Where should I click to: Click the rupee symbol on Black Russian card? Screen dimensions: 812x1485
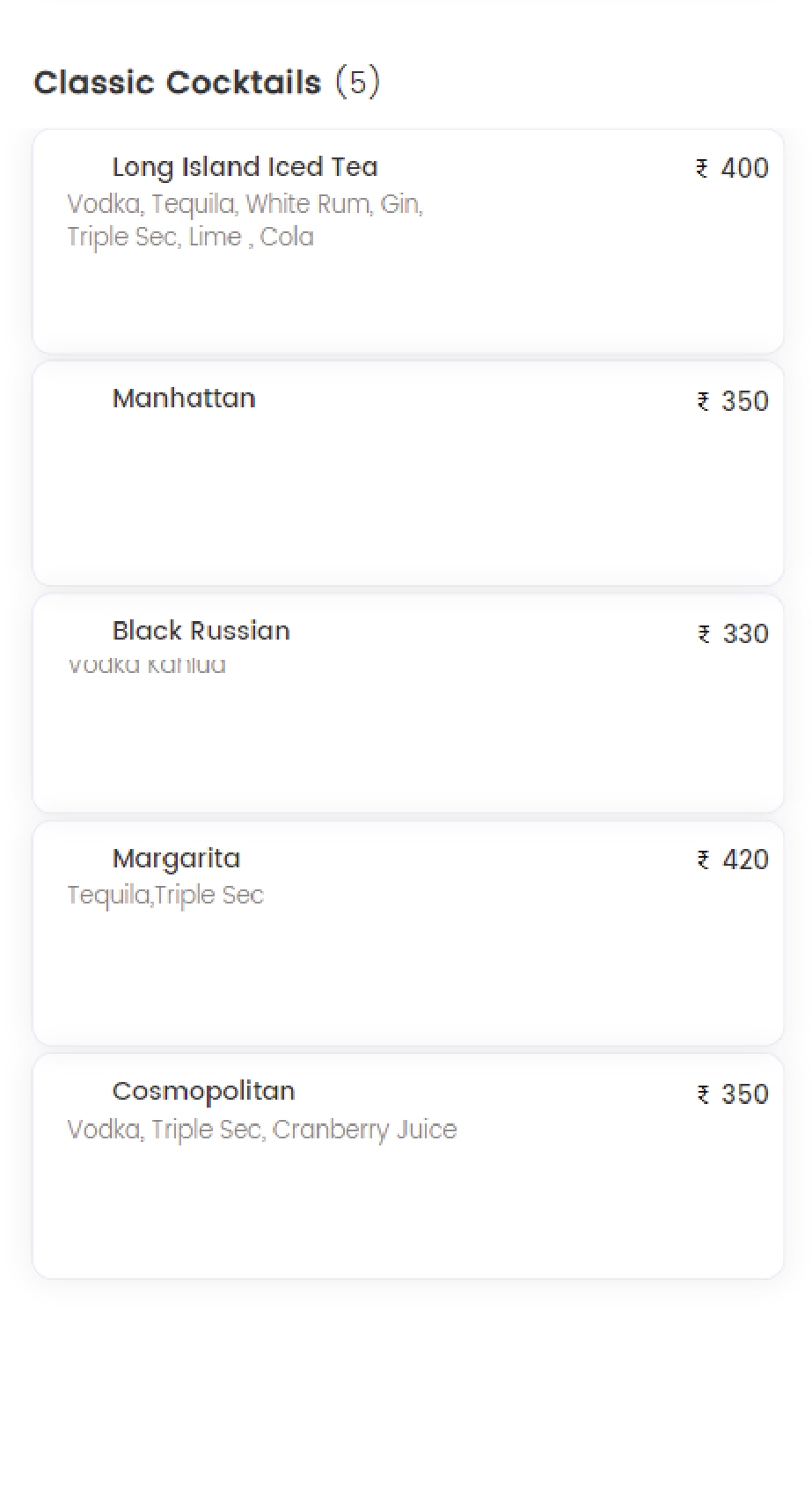[704, 634]
